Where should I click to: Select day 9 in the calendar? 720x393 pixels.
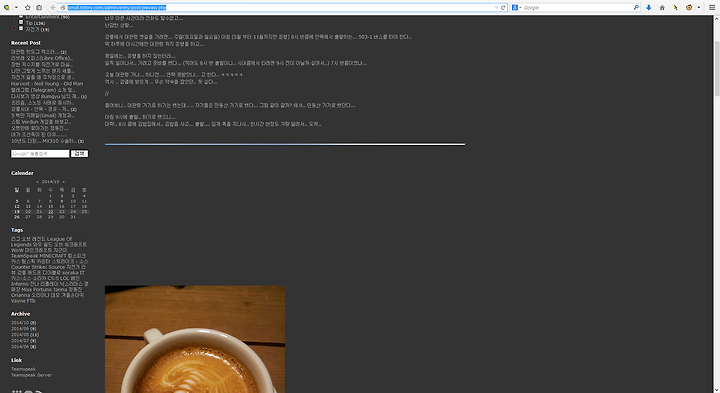tap(62, 201)
